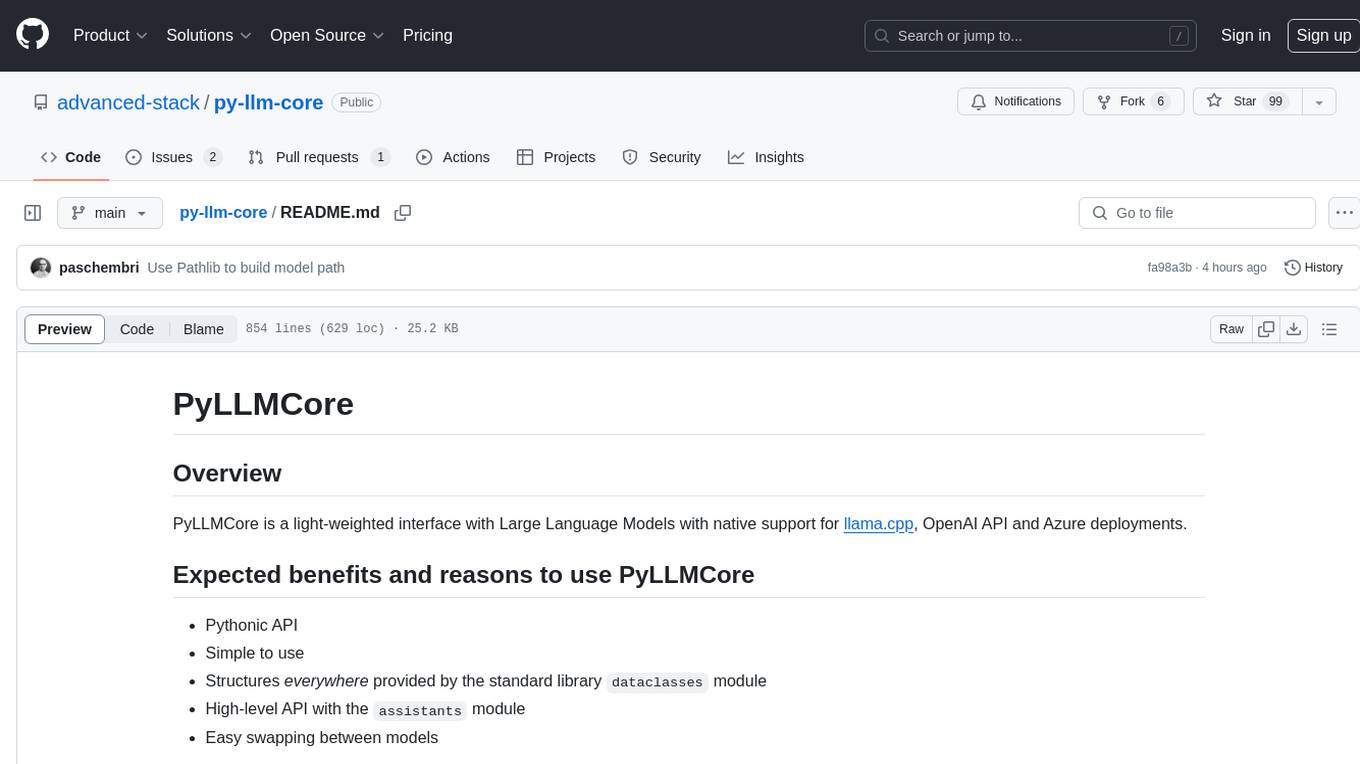Expand the Open Source menu

pos(327,35)
